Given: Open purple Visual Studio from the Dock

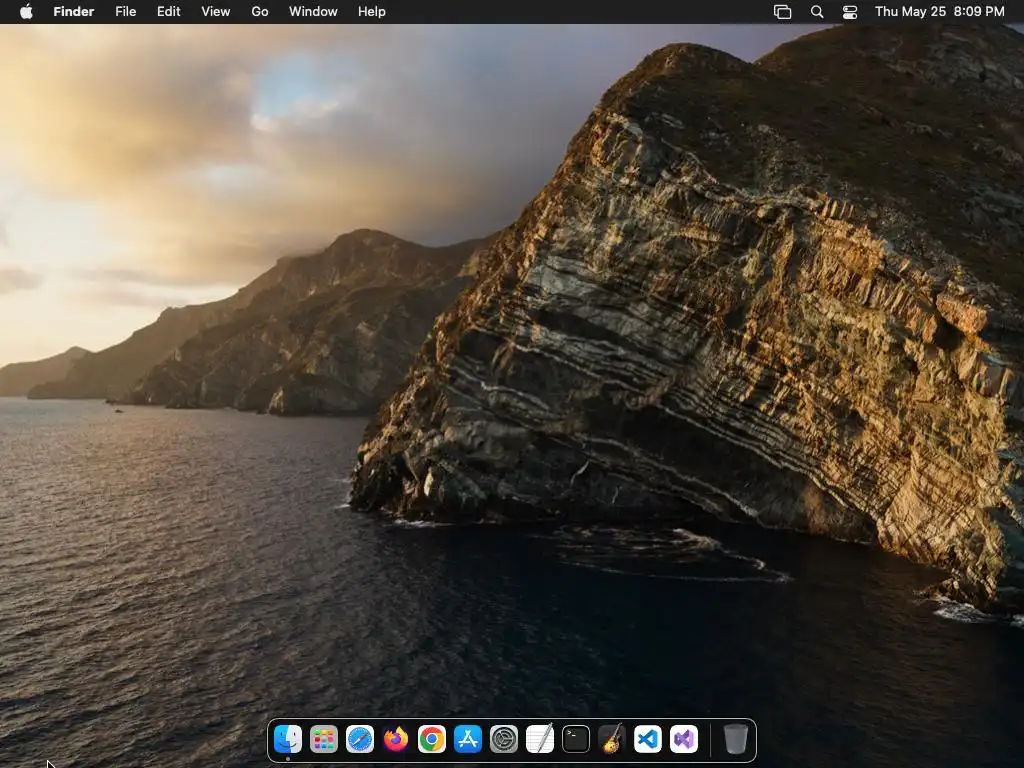Looking at the screenshot, I should 684,739.
